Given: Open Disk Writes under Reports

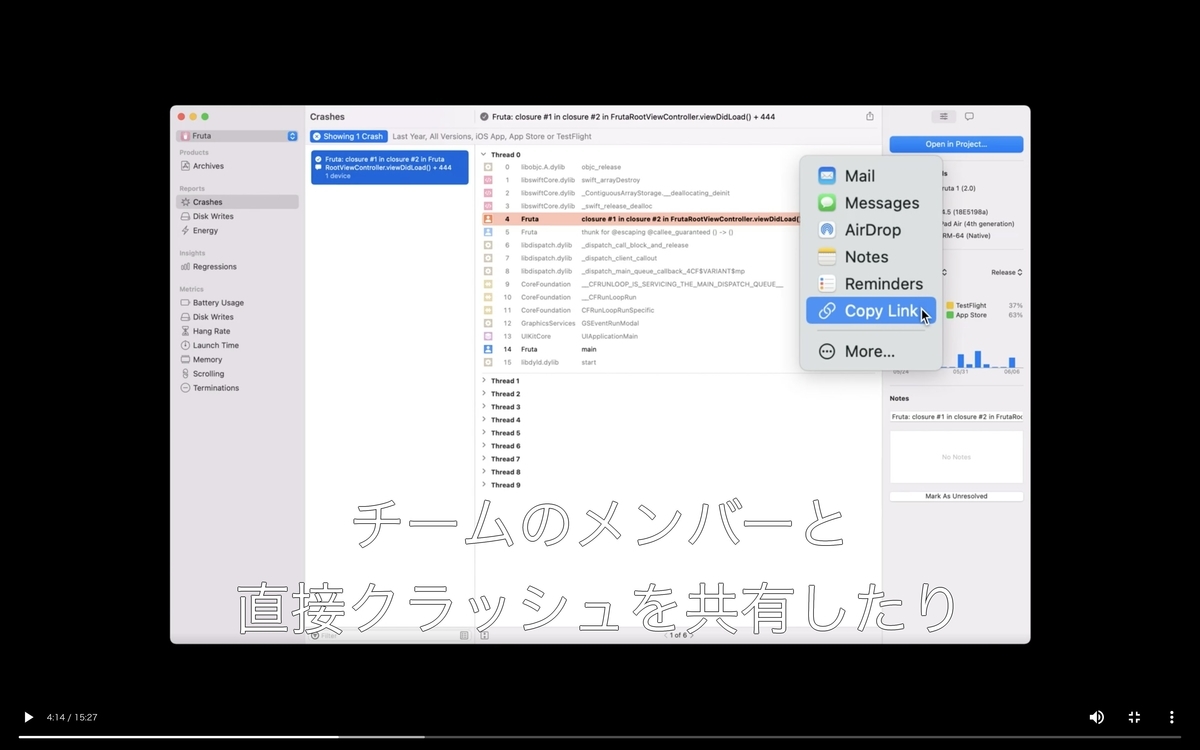Looking at the screenshot, I should coord(213,216).
